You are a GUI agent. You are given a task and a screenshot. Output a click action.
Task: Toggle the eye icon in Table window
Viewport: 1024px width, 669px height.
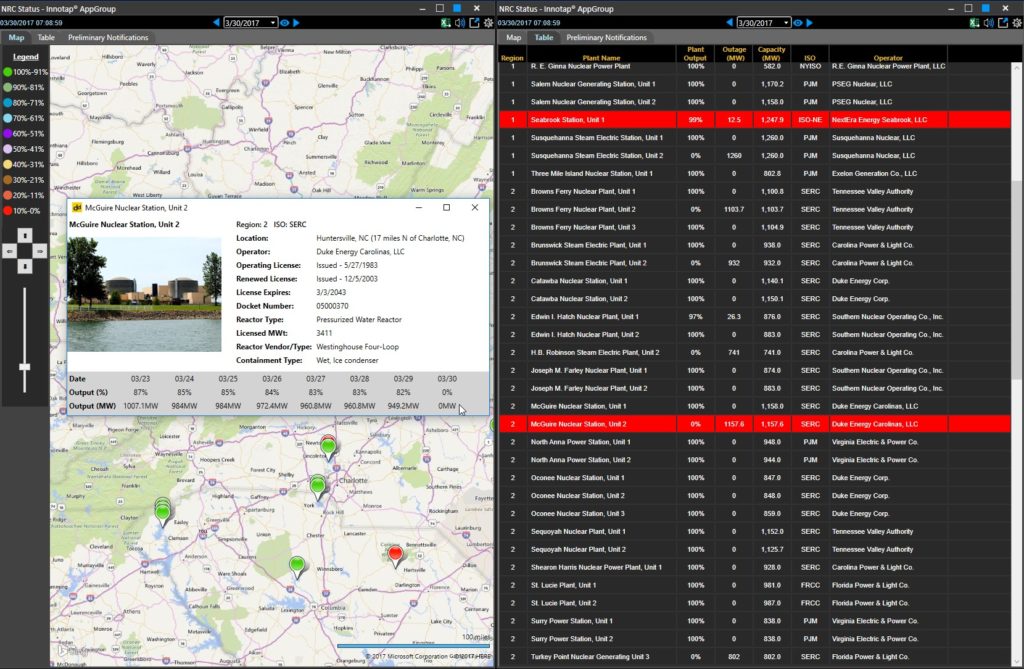pyautogui.click(x=797, y=22)
